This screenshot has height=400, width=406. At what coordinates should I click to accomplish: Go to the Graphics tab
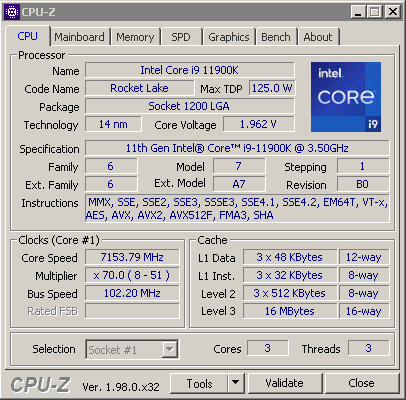(x=229, y=37)
